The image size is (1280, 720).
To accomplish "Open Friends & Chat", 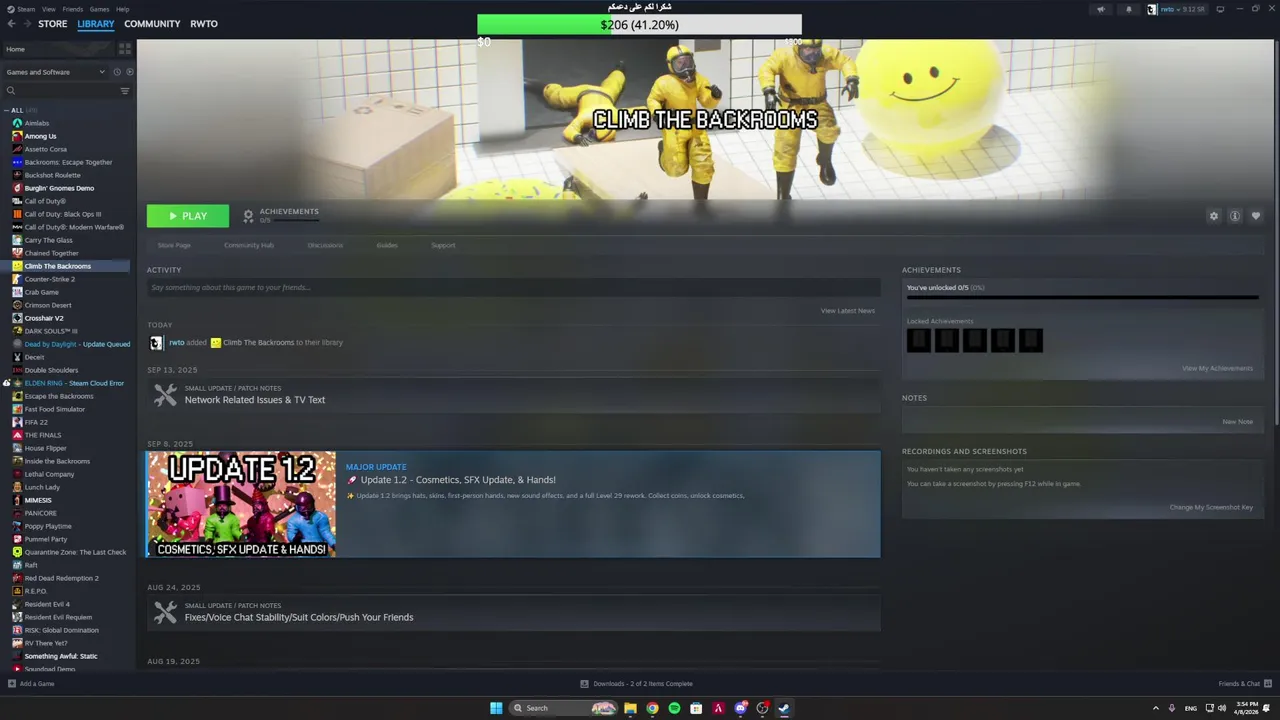I will pyautogui.click(x=1245, y=684).
